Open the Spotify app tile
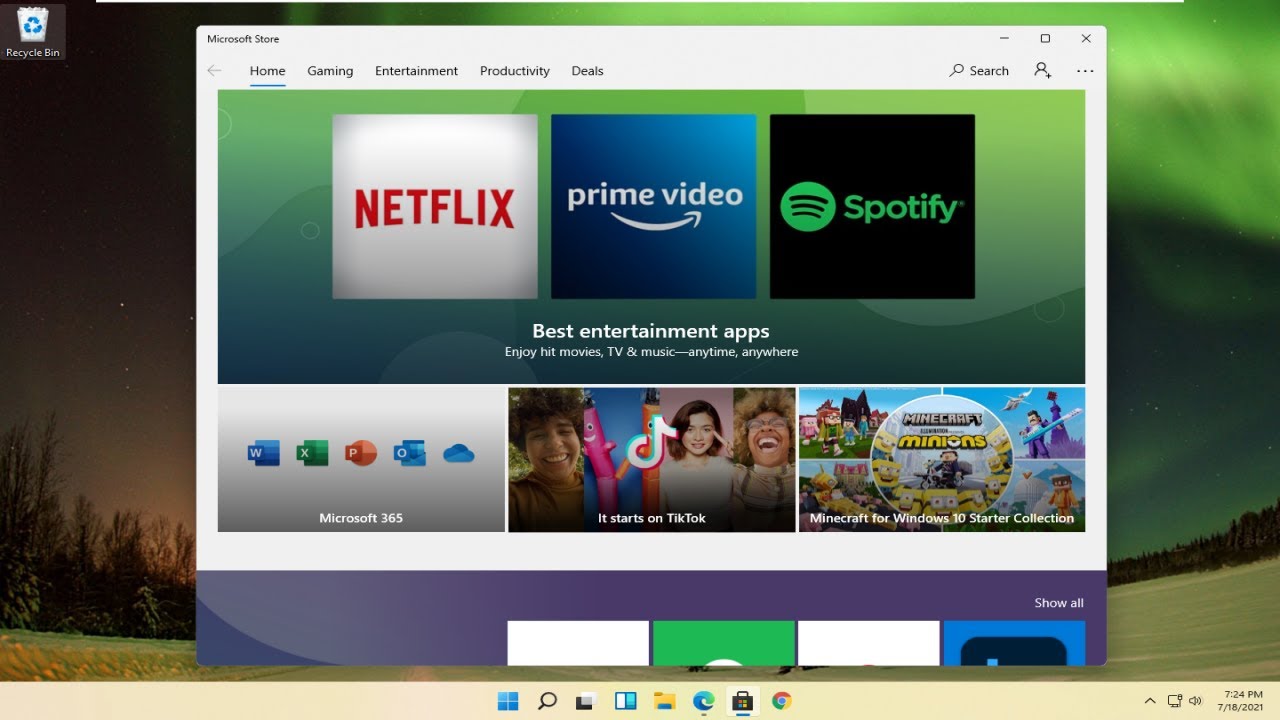Viewport: 1280px width, 720px height. [x=872, y=206]
